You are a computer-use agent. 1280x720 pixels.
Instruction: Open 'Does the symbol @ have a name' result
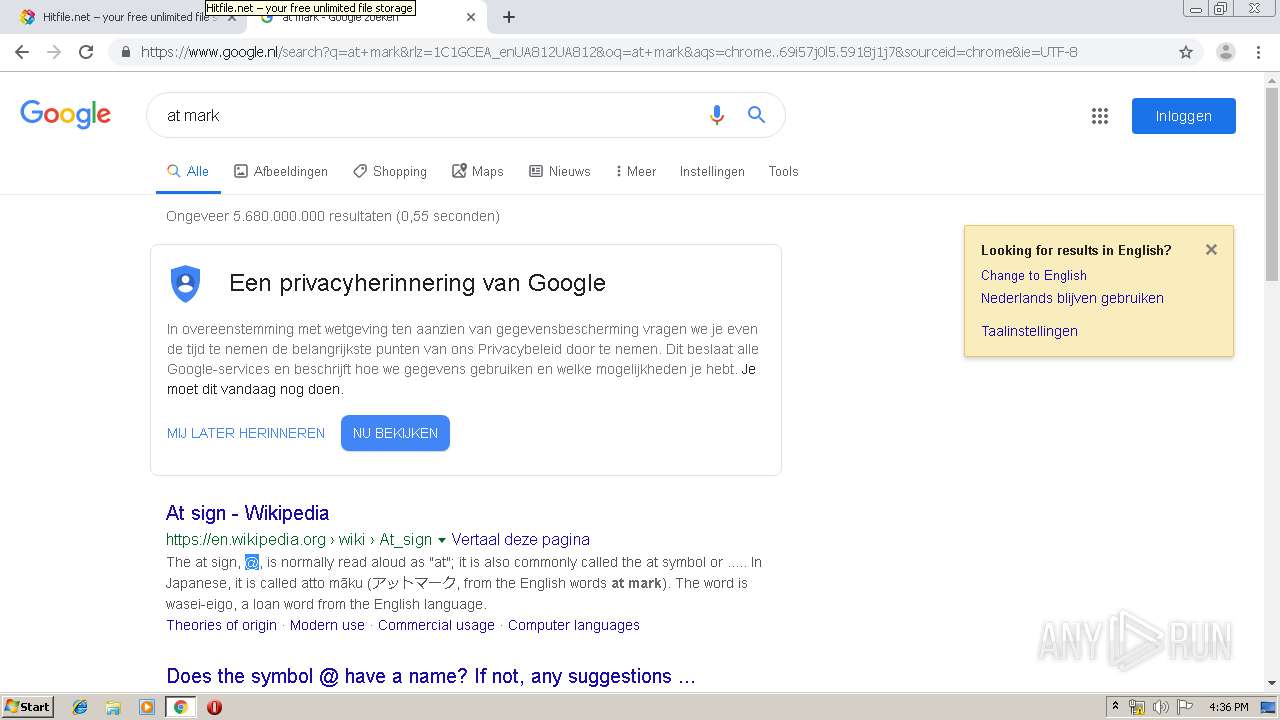[x=431, y=676]
